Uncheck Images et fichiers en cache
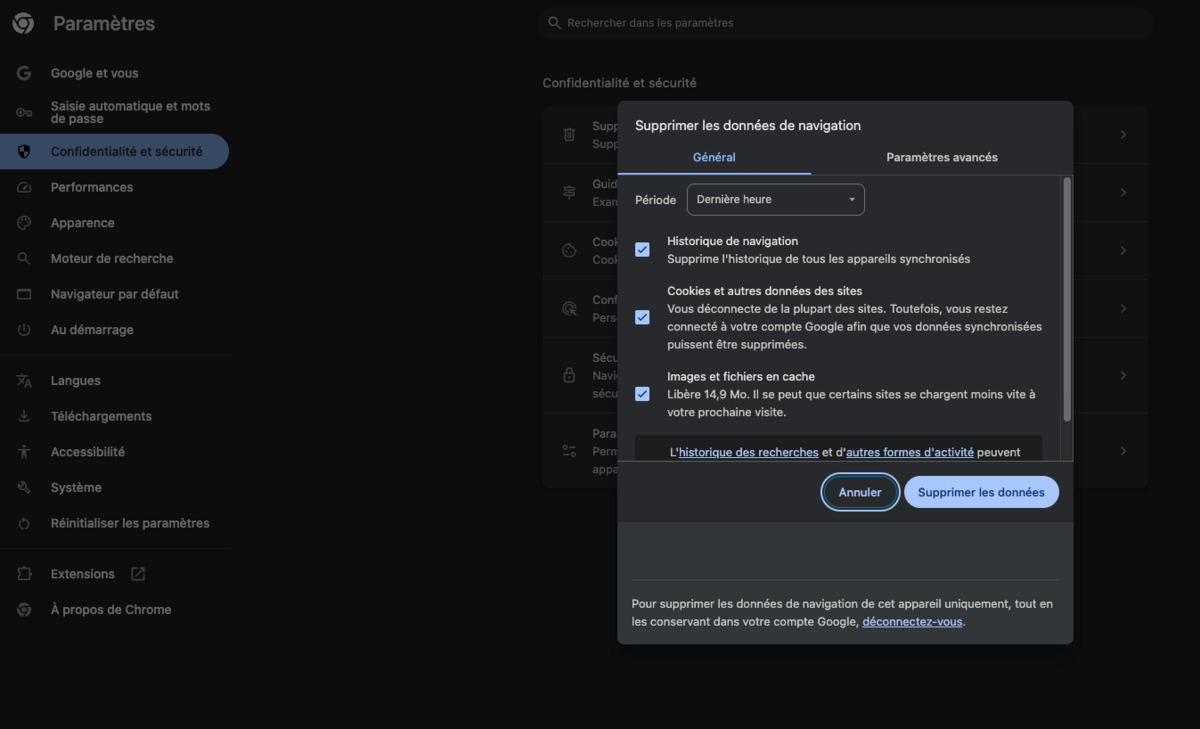The image size is (1200, 729). [642, 394]
